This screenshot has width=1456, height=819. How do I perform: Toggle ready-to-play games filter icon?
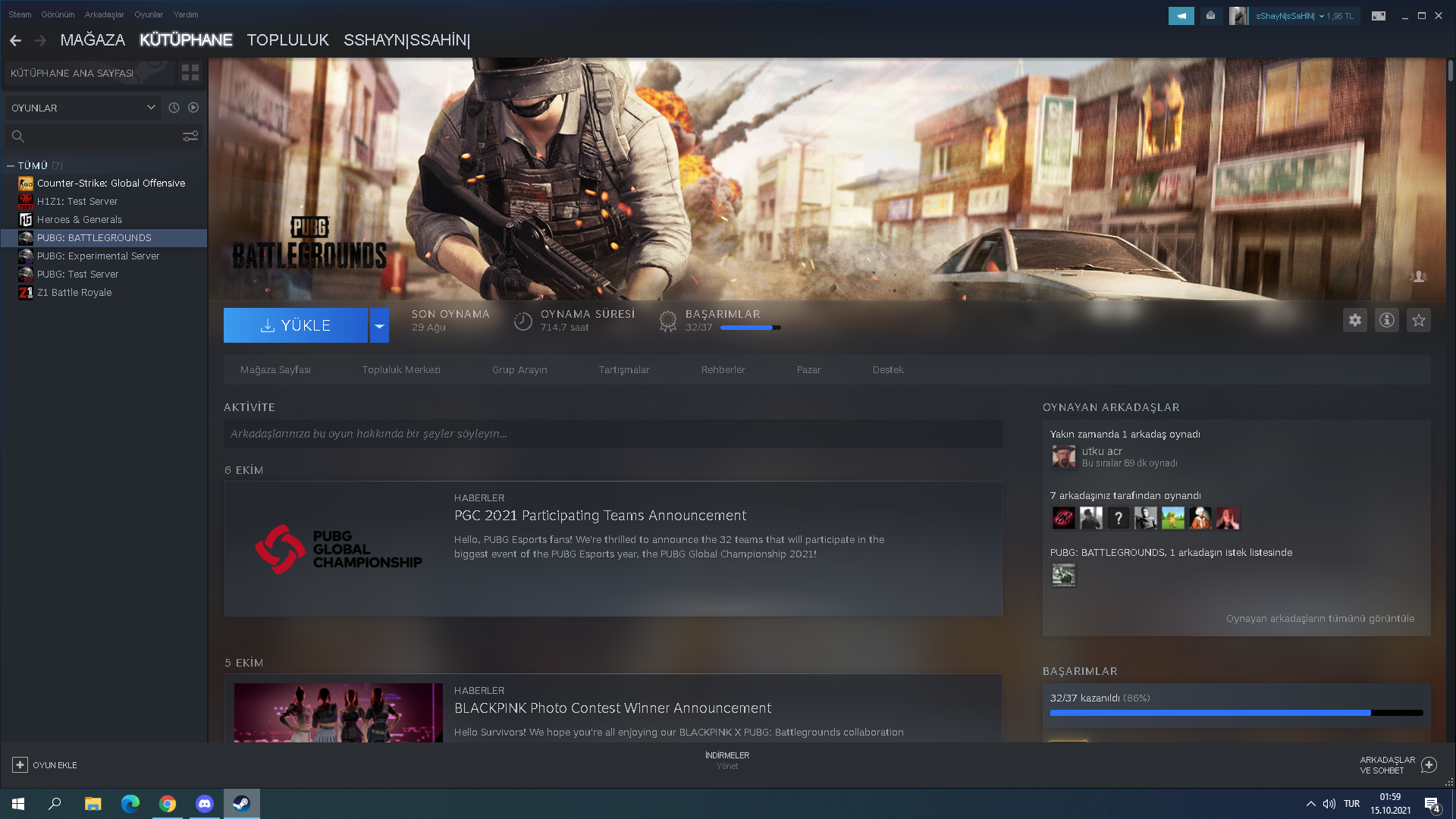point(193,108)
